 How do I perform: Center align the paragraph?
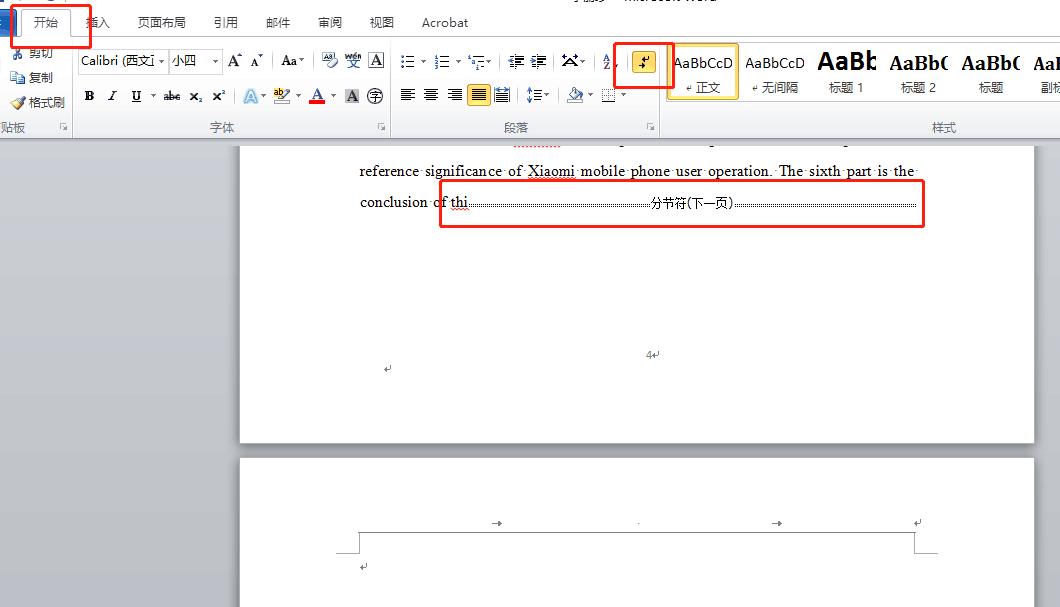coord(431,95)
